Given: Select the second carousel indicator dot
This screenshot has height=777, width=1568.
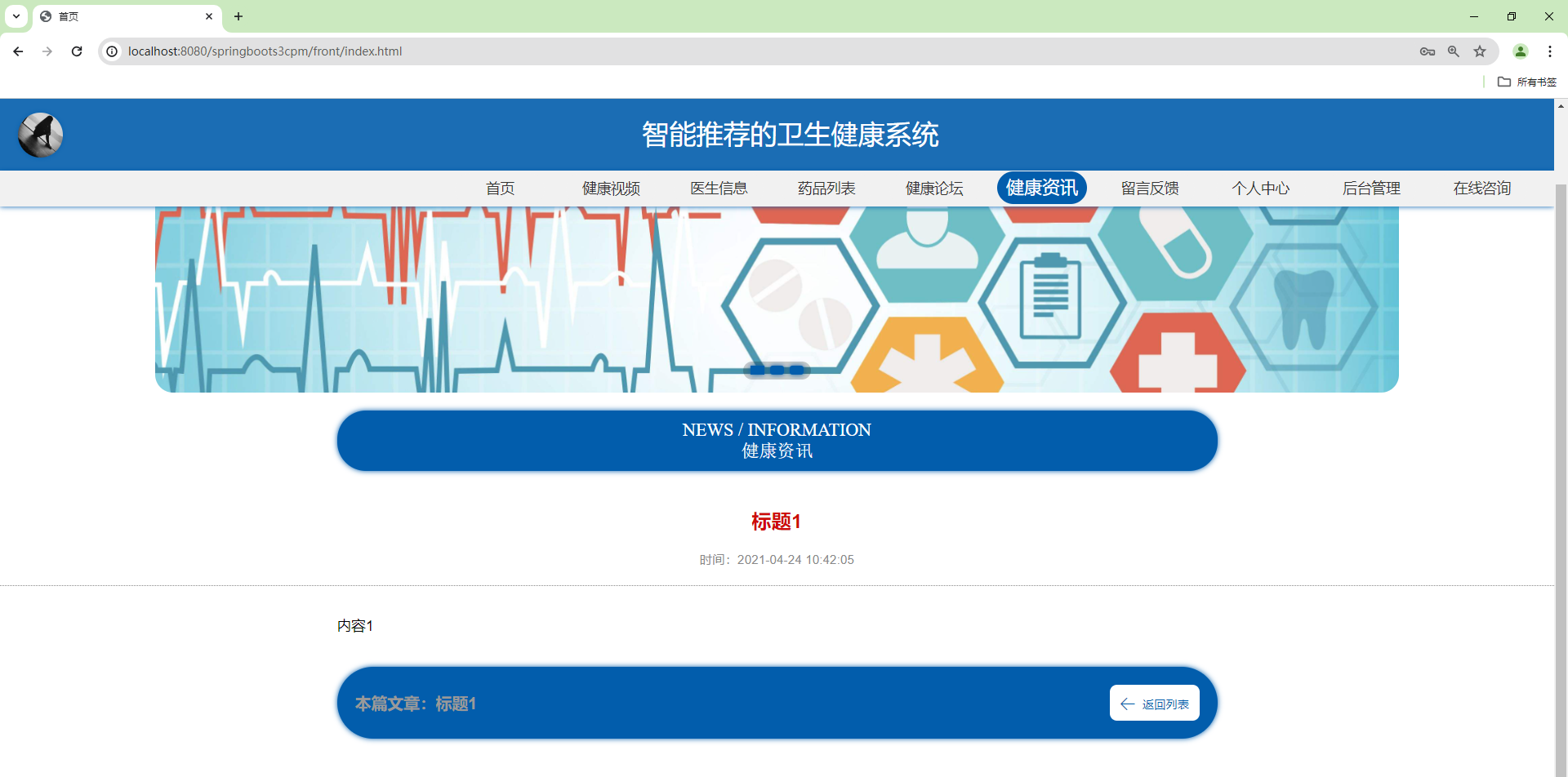Looking at the screenshot, I should pos(777,370).
